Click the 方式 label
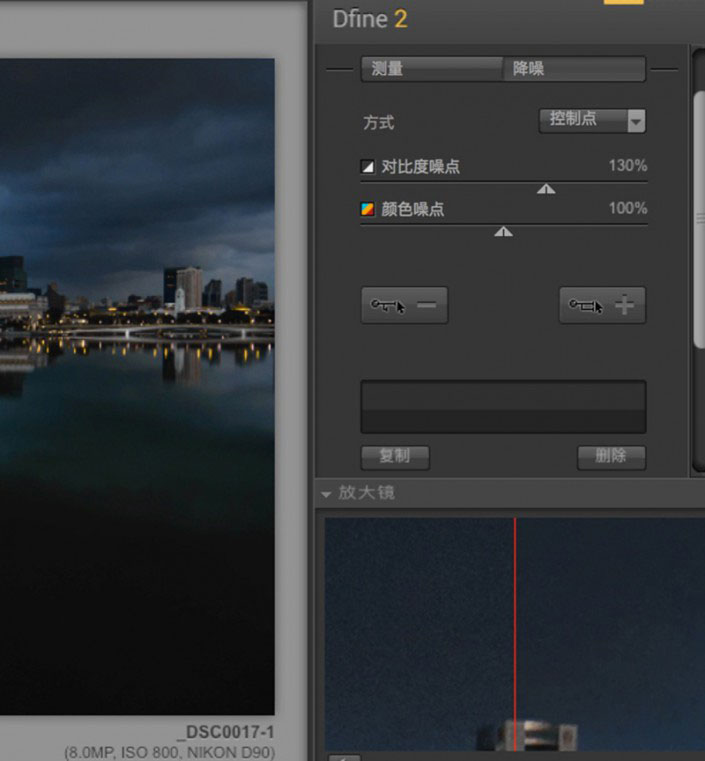 [379, 122]
